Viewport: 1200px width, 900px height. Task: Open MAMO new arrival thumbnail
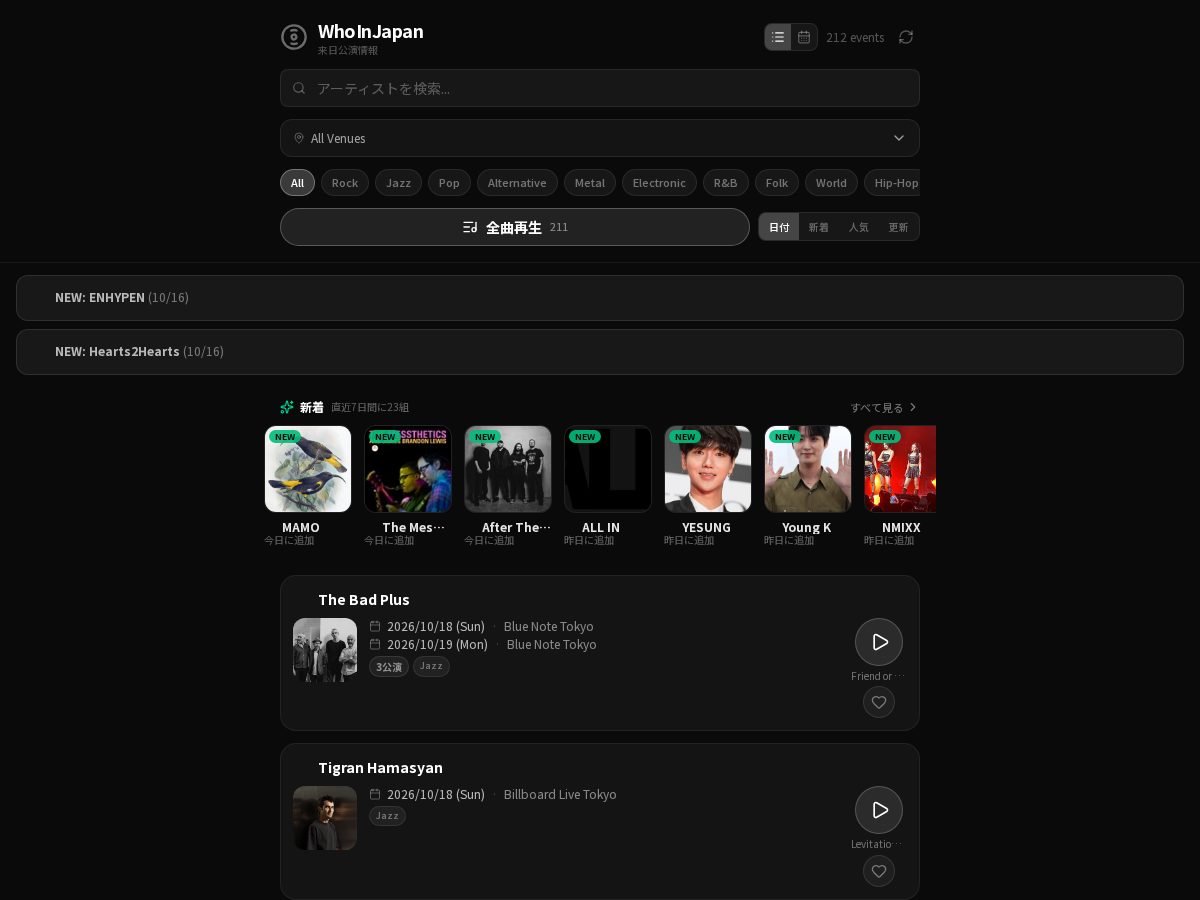(308, 469)
